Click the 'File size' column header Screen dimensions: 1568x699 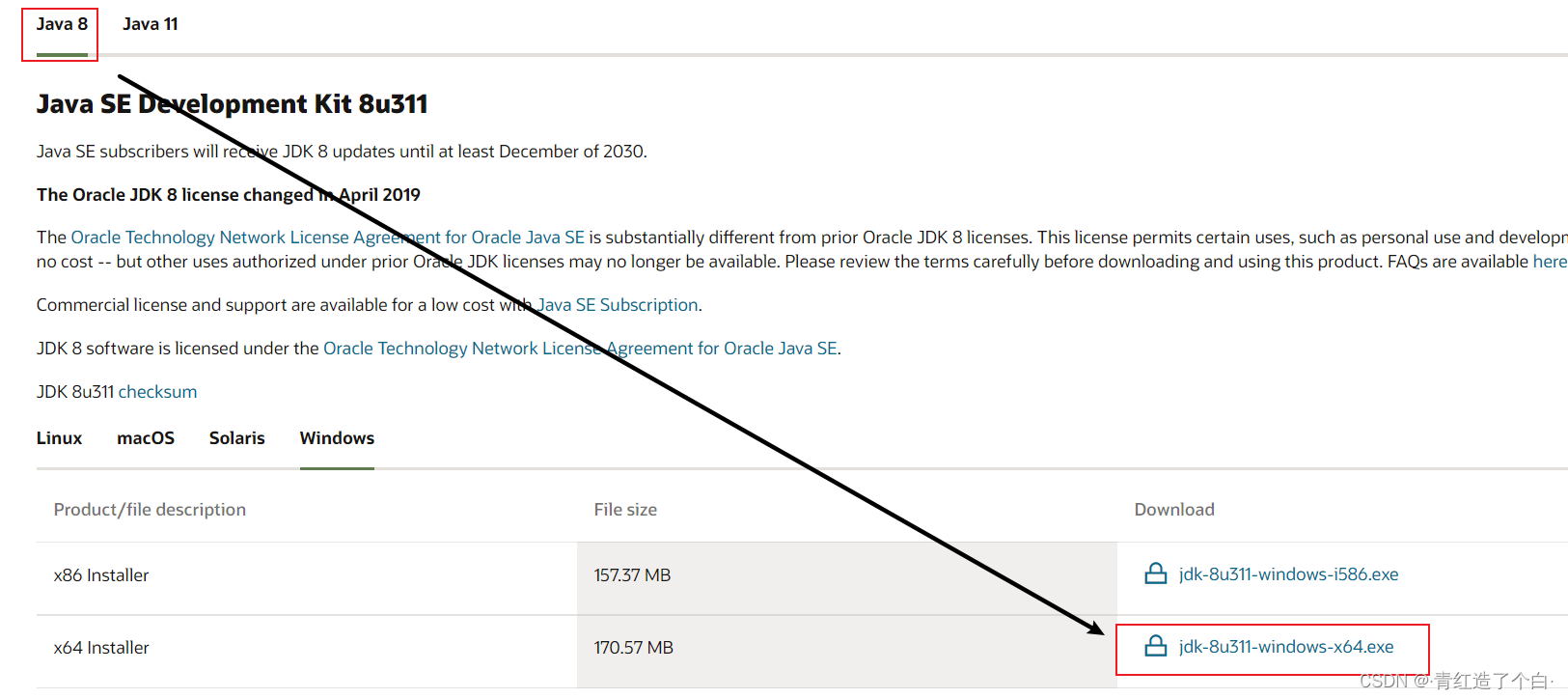point(625,510)
